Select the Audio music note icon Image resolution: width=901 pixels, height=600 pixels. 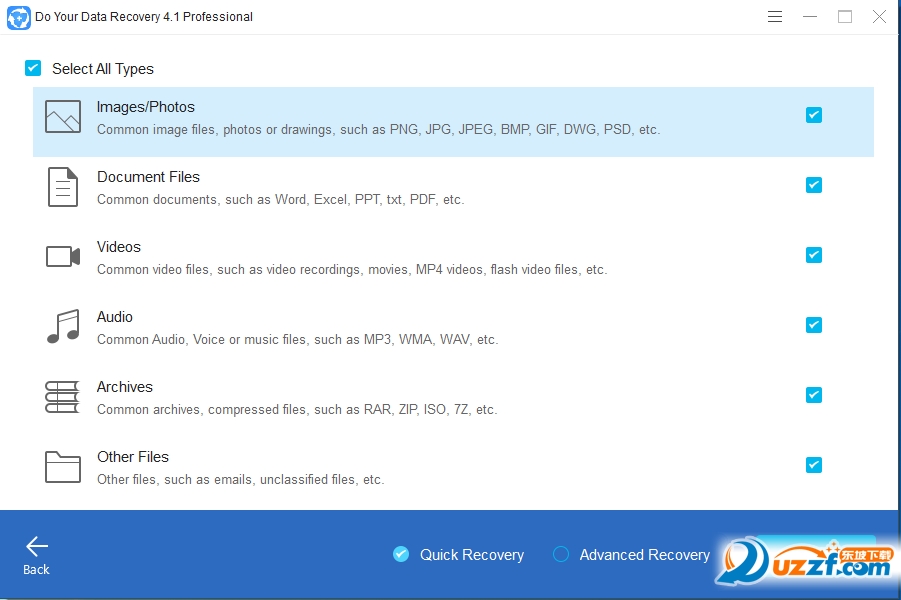[x=62, y=327]
